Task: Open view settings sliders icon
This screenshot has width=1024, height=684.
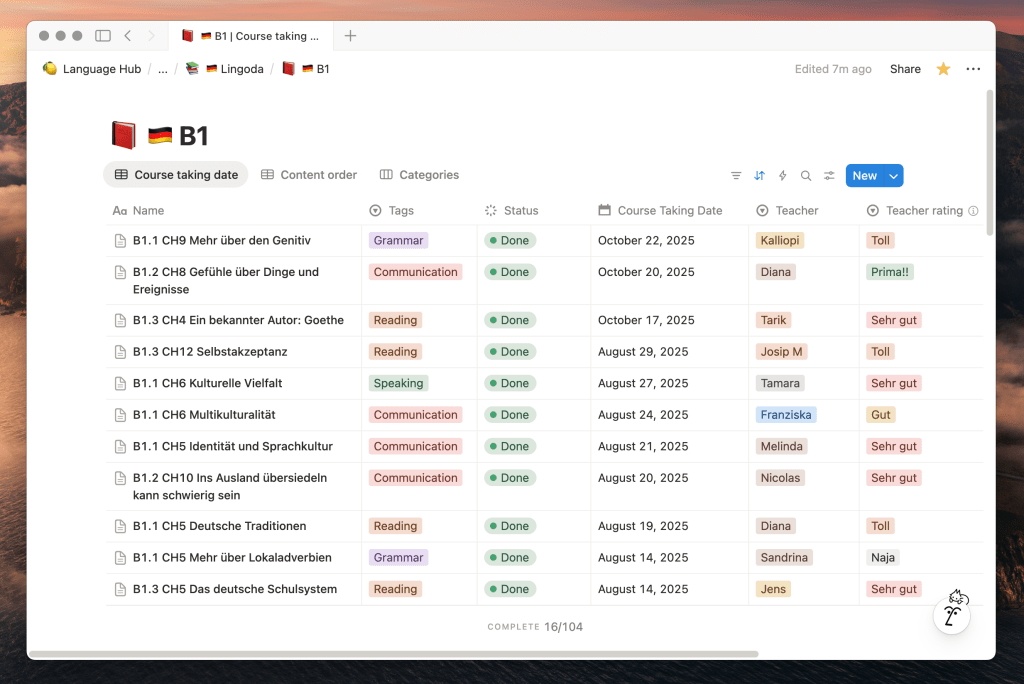Action: pyautogui.click(x=829, y=176)
